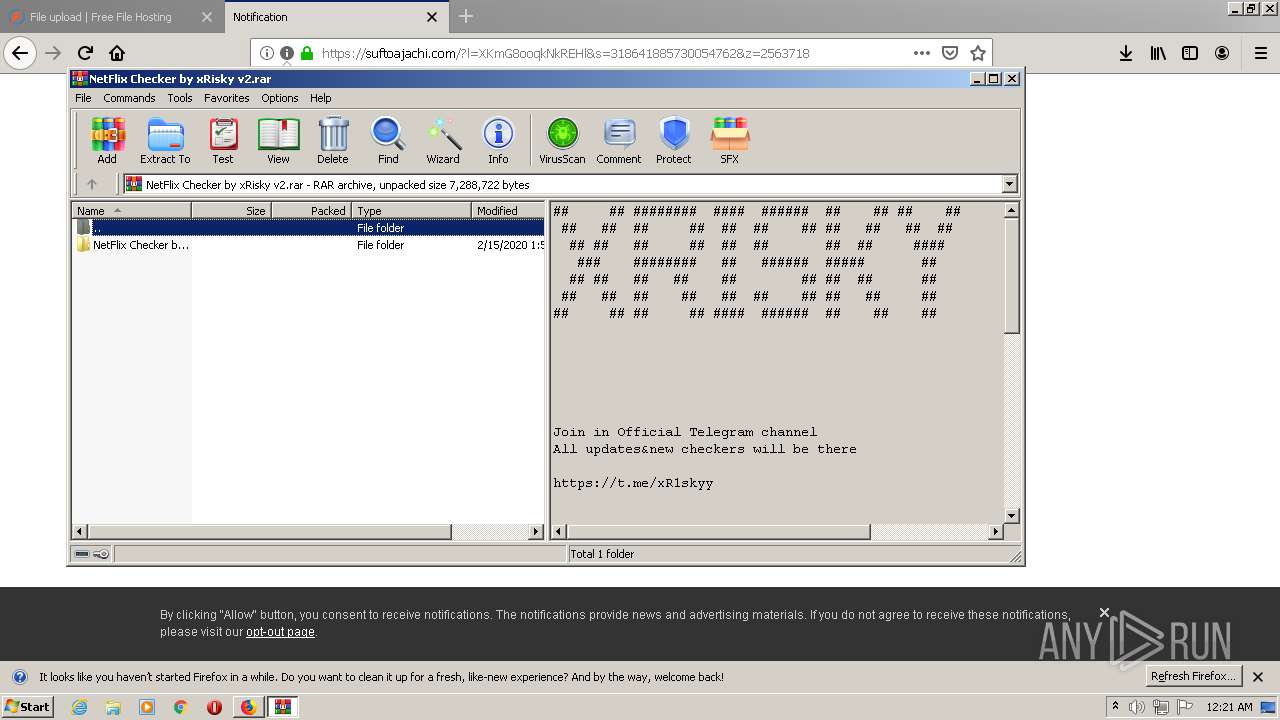This screenshot has width=1280, height=720.
Task: Click the t.me/xR1skyy Telegram link text
Action: (x=633, y=483)
